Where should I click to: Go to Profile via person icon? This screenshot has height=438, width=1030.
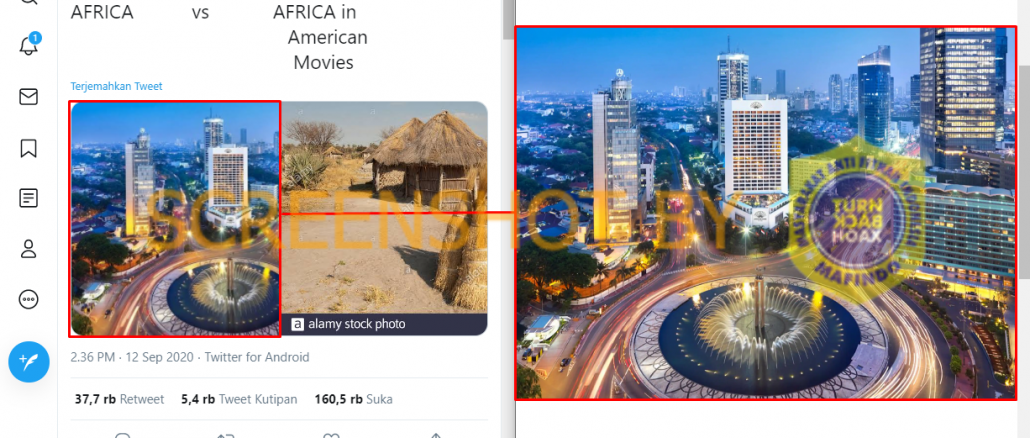point(28,249)
